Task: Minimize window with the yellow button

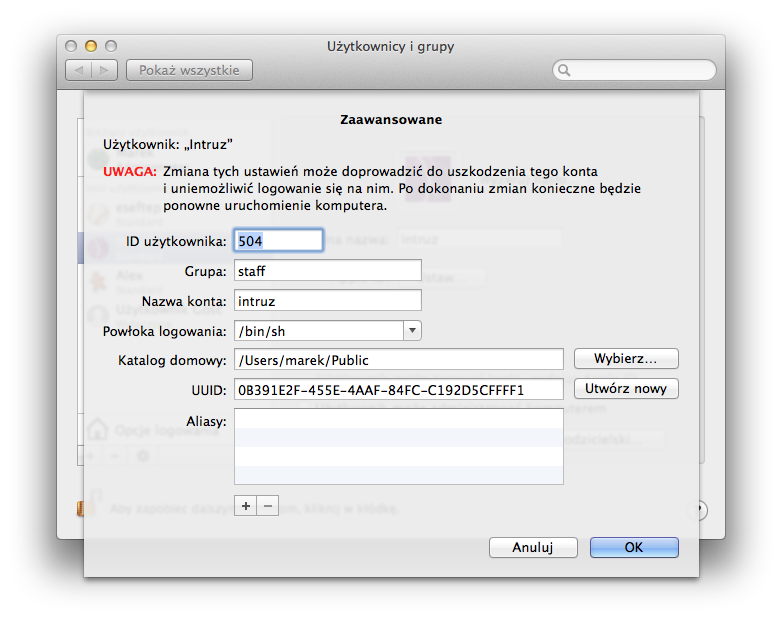Action: pos(91,46)
